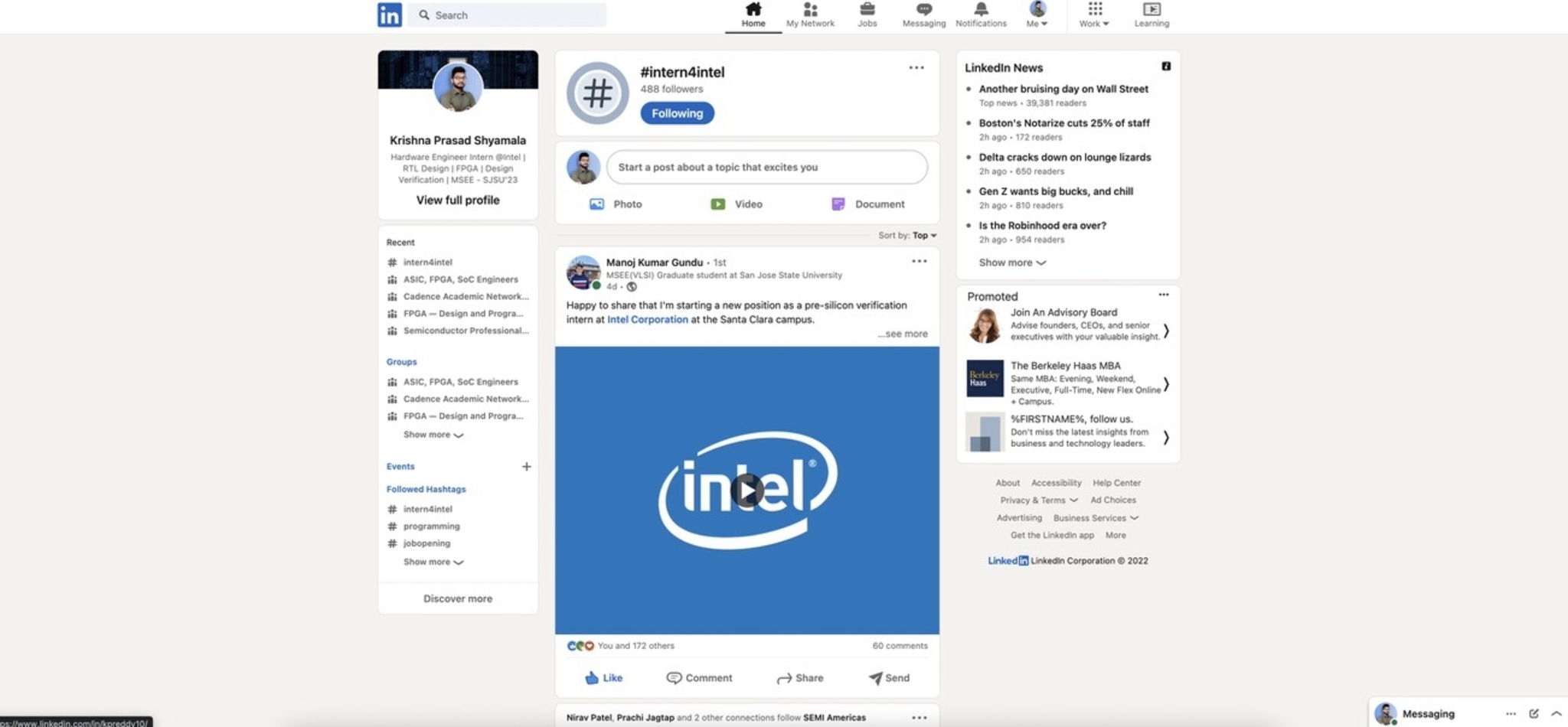The height and width of the screenshot is (727, 1568).
Task: Toggle Like on Manoj Kumar Gundu's post
Action: click(603, 678)
